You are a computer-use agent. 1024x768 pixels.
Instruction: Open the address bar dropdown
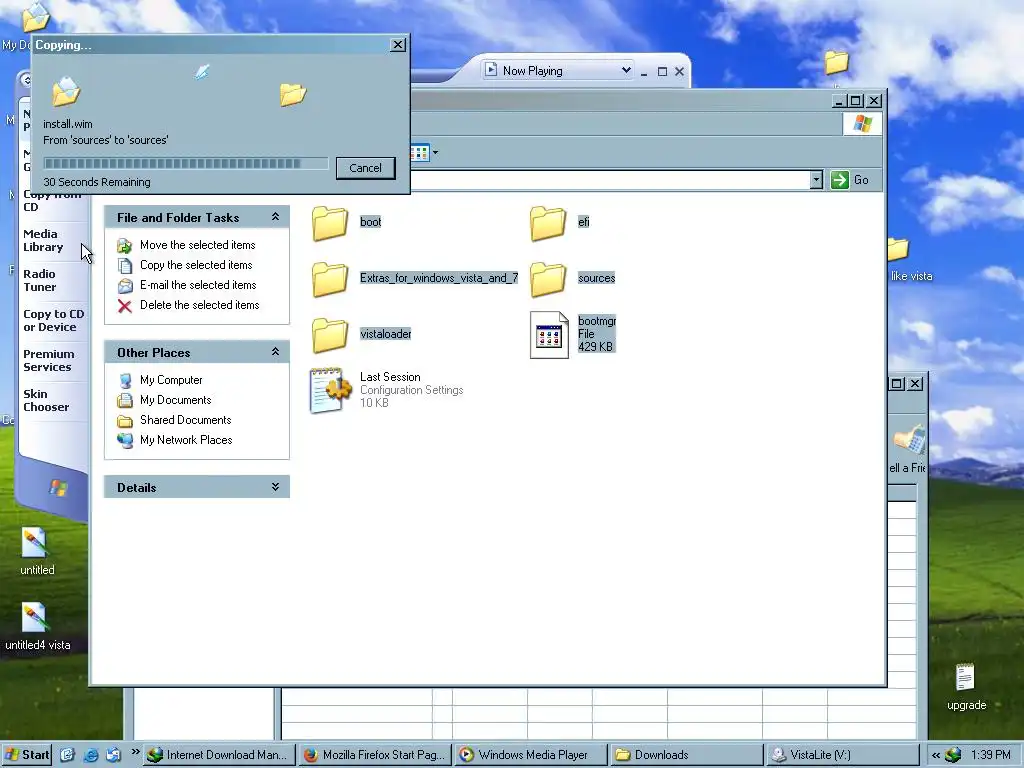pyautogui.click(x=816, y=180)
